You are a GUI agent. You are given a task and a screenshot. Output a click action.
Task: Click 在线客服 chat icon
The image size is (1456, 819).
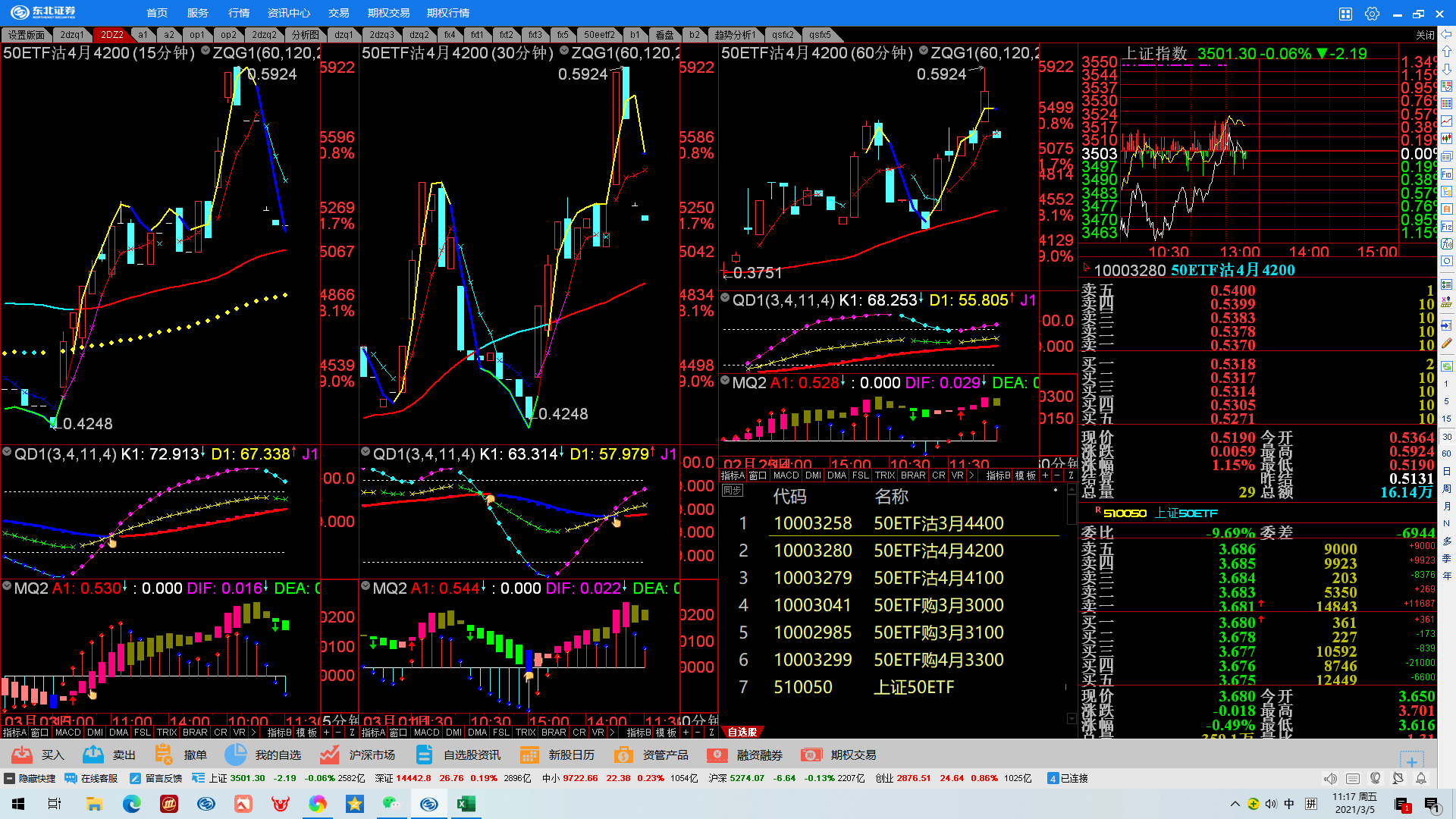pos(71,779)
